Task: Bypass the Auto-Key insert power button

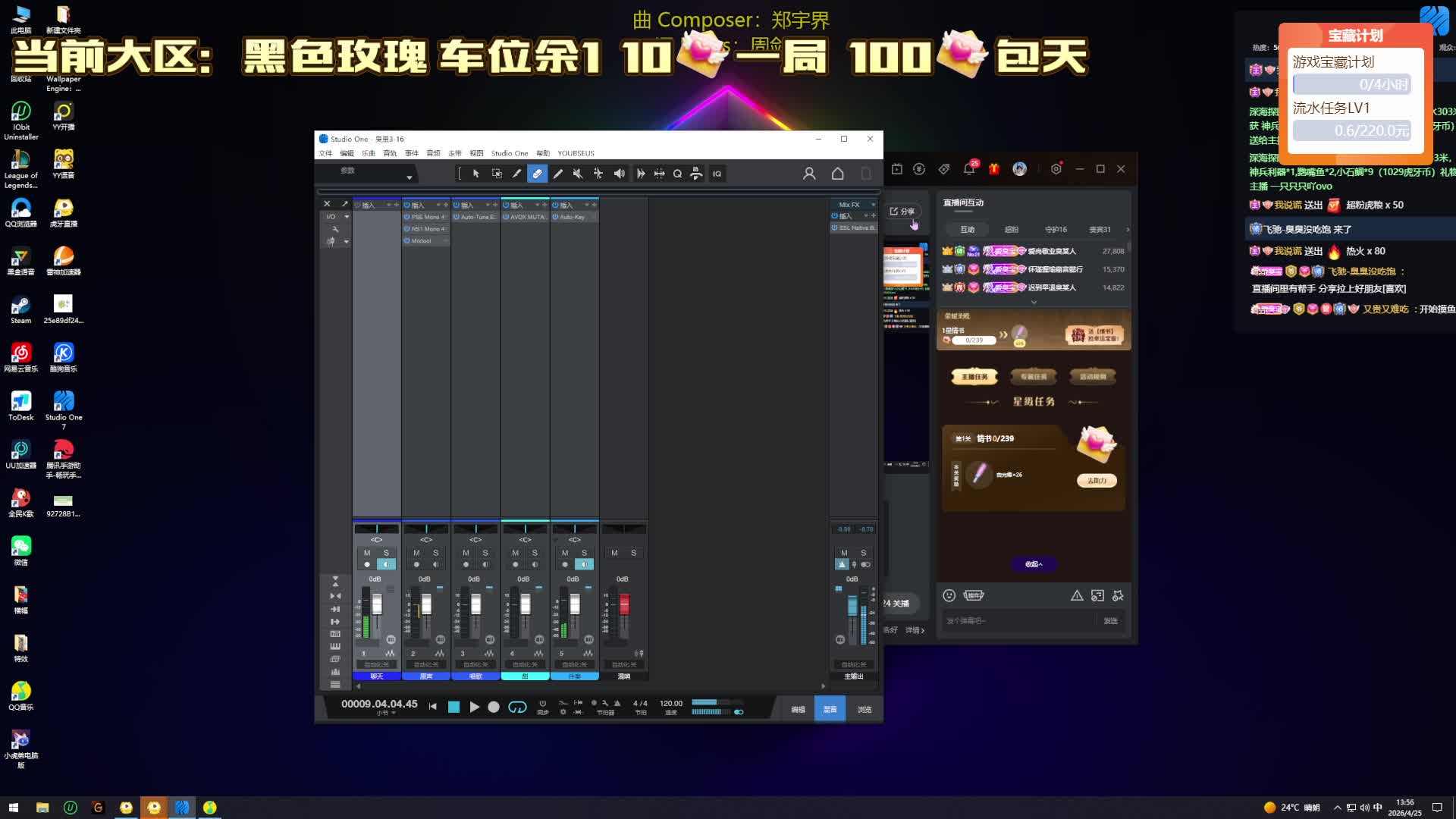Action: pos(555,217)
